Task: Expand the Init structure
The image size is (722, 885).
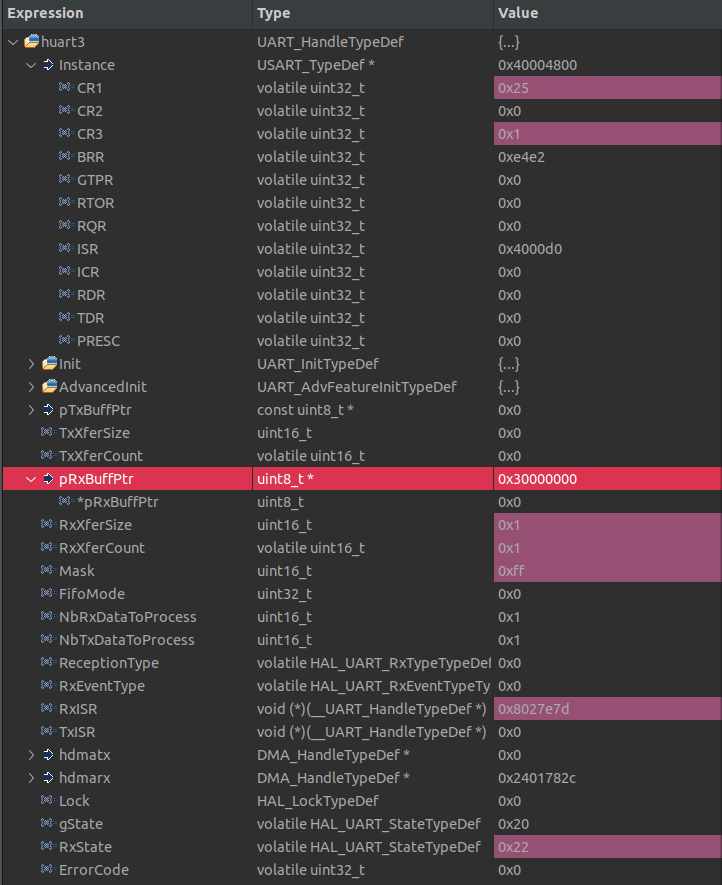Action: (x=30, y=364)
